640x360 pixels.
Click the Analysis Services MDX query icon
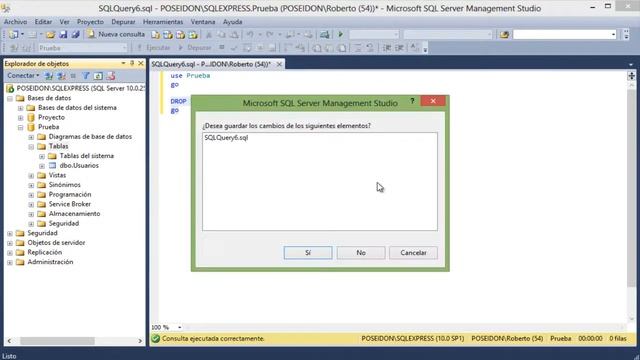(x=168, y=35)
